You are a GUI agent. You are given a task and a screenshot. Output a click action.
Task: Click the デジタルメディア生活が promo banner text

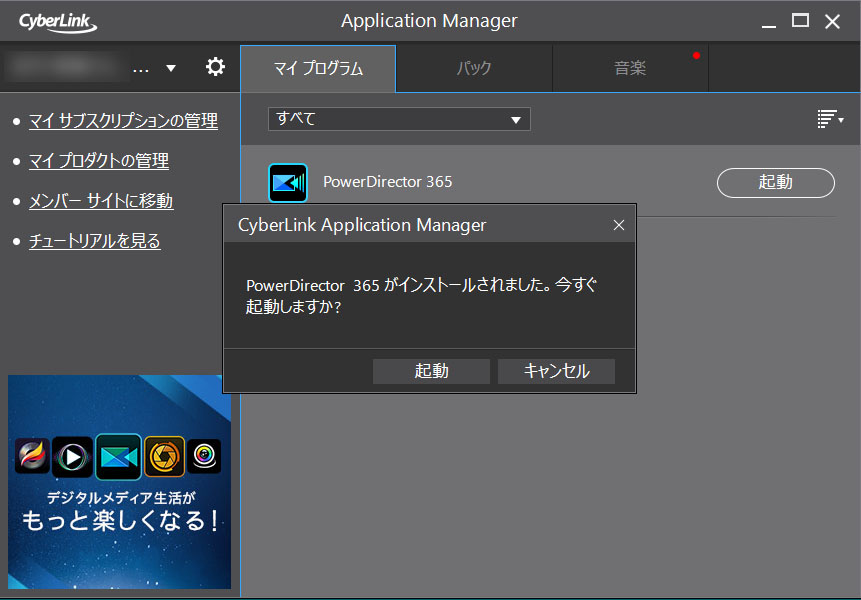click(121, 497)
